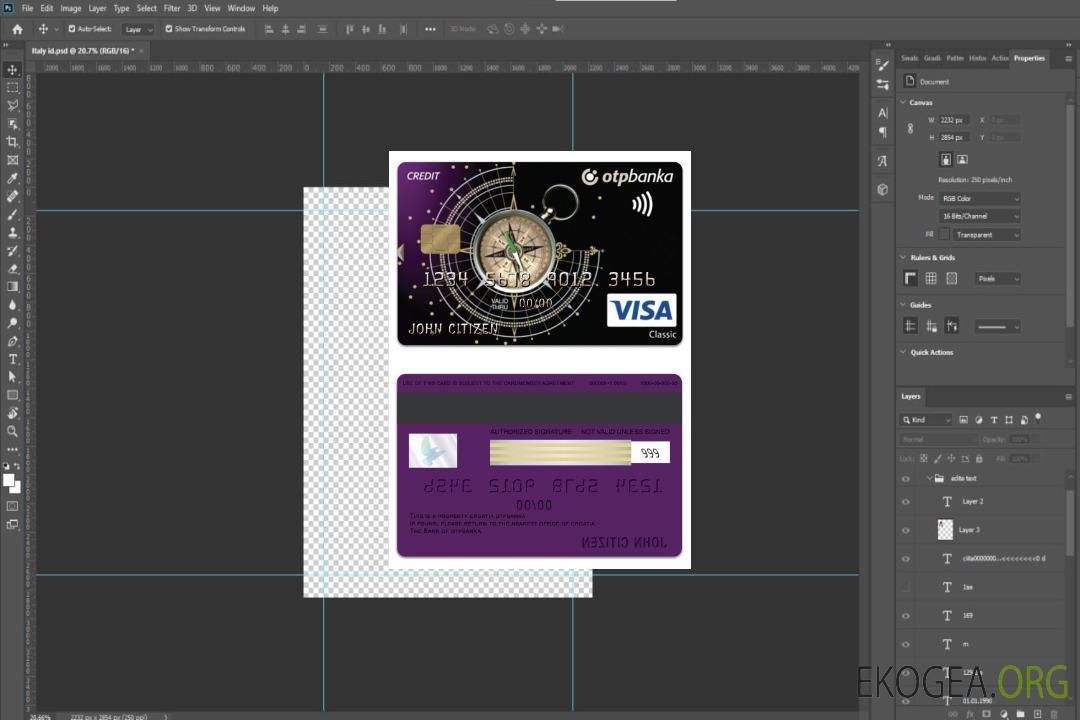Open the 16 Bits/Channel dropdown
The height and width of the screenshot is (720, 1080).
pos(980,216)
